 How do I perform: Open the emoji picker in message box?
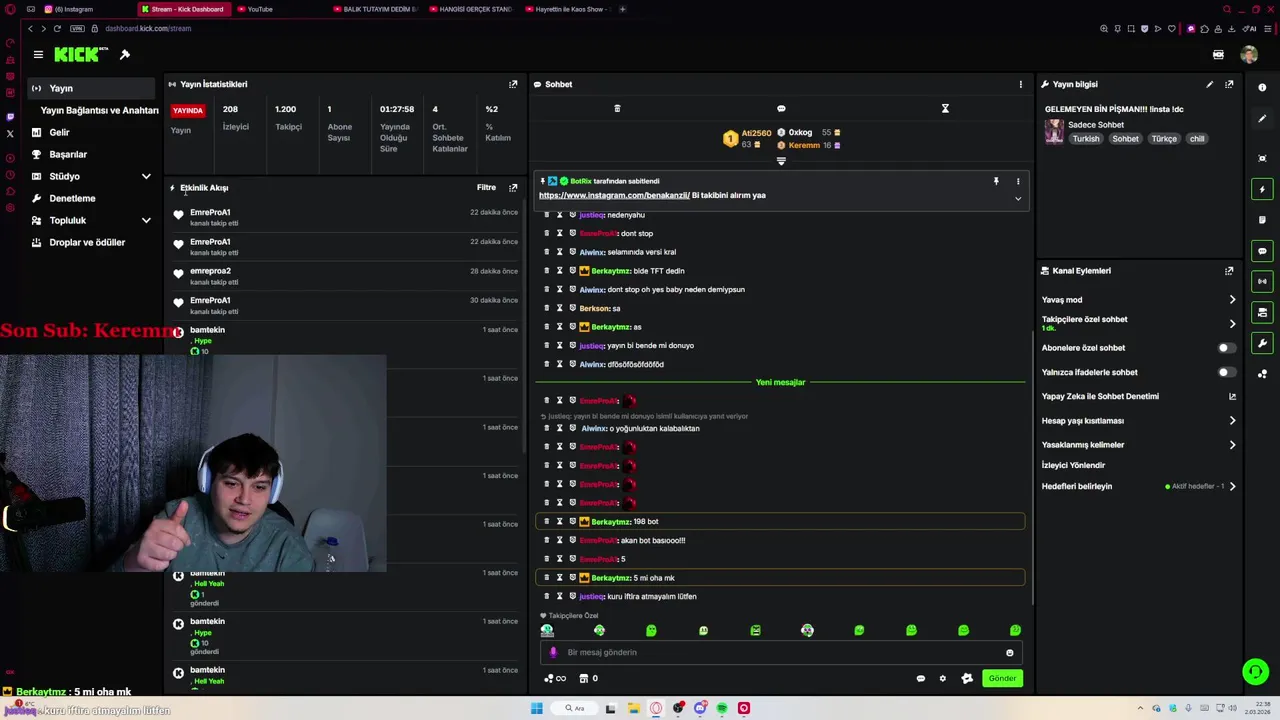coord(1009,653)
